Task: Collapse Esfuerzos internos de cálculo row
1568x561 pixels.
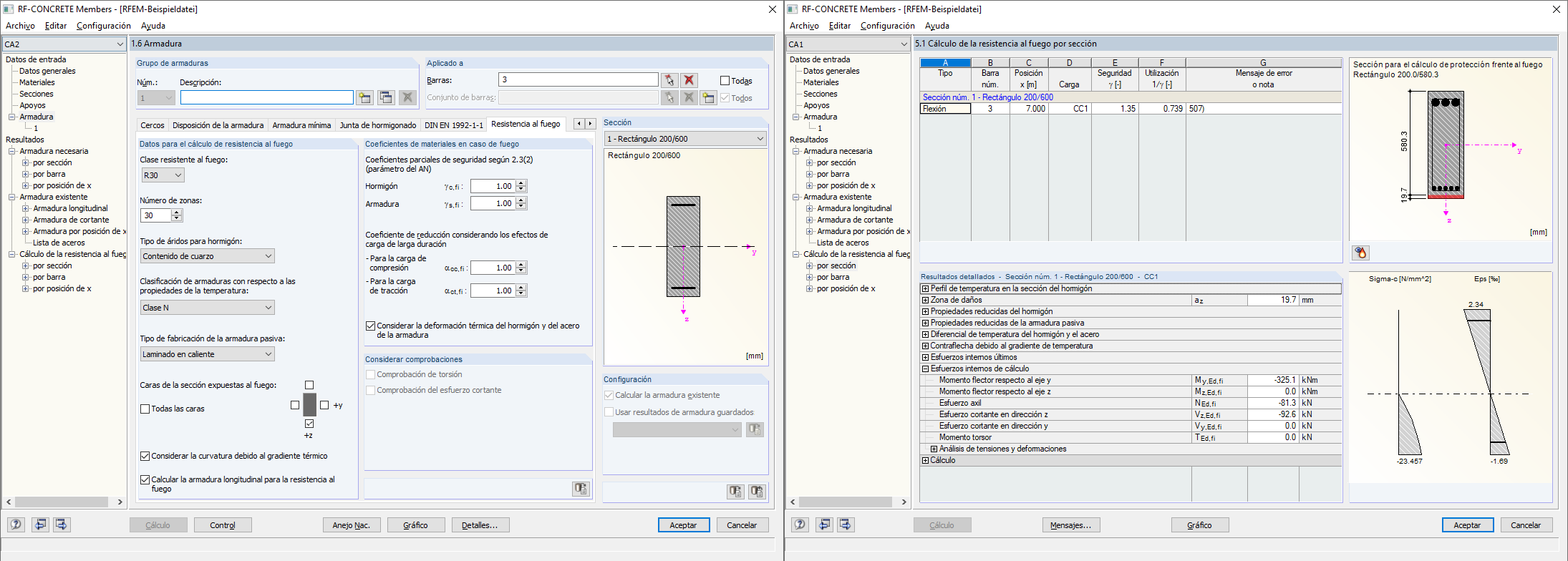Action: click(x=925, y=369)
